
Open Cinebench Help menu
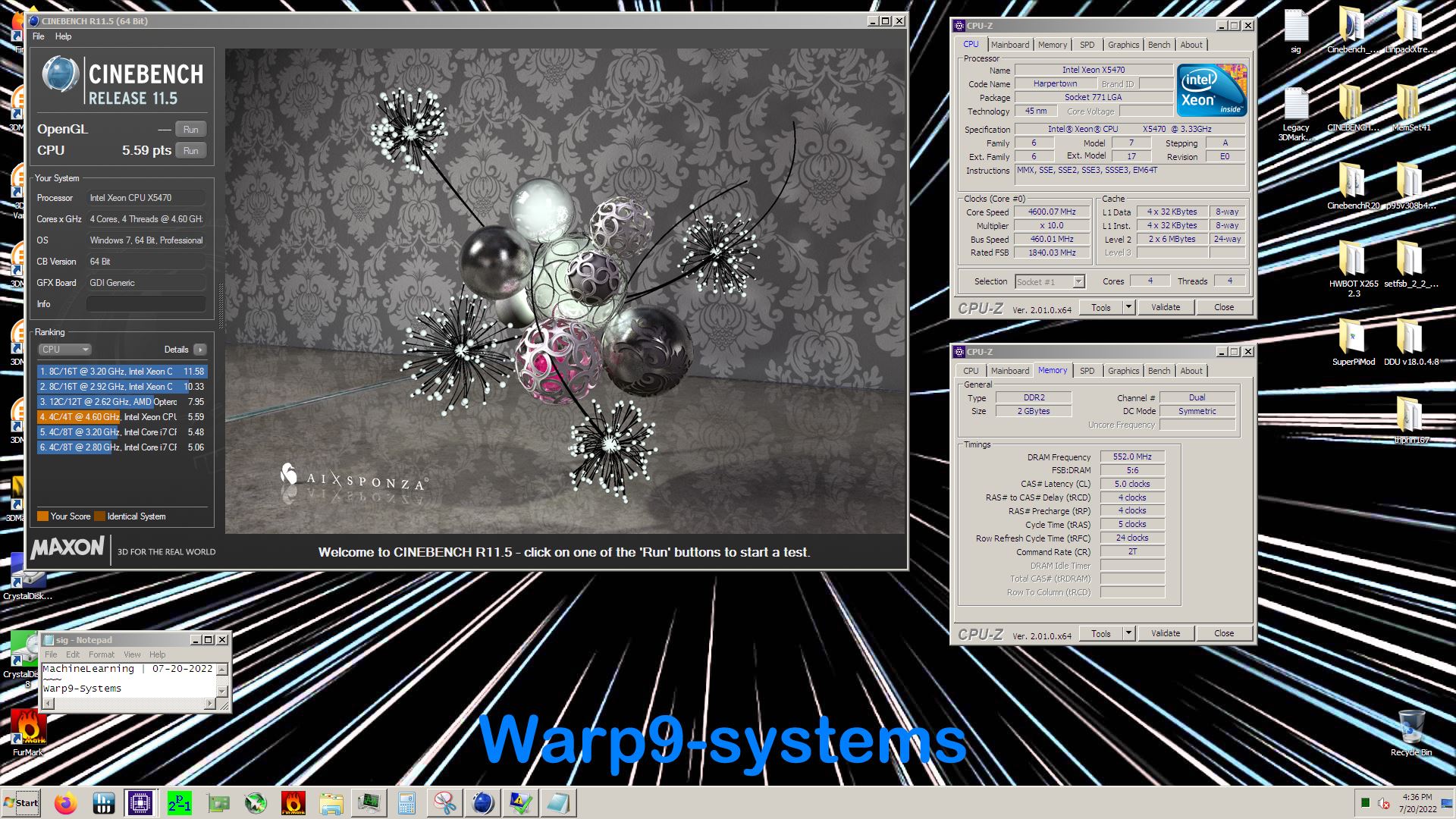click(x=64, y=36)
